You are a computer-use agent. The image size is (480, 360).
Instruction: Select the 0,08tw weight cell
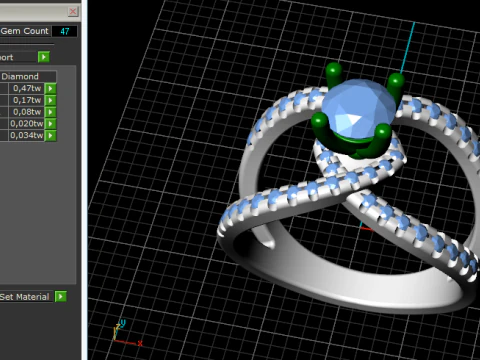(26, 112)
